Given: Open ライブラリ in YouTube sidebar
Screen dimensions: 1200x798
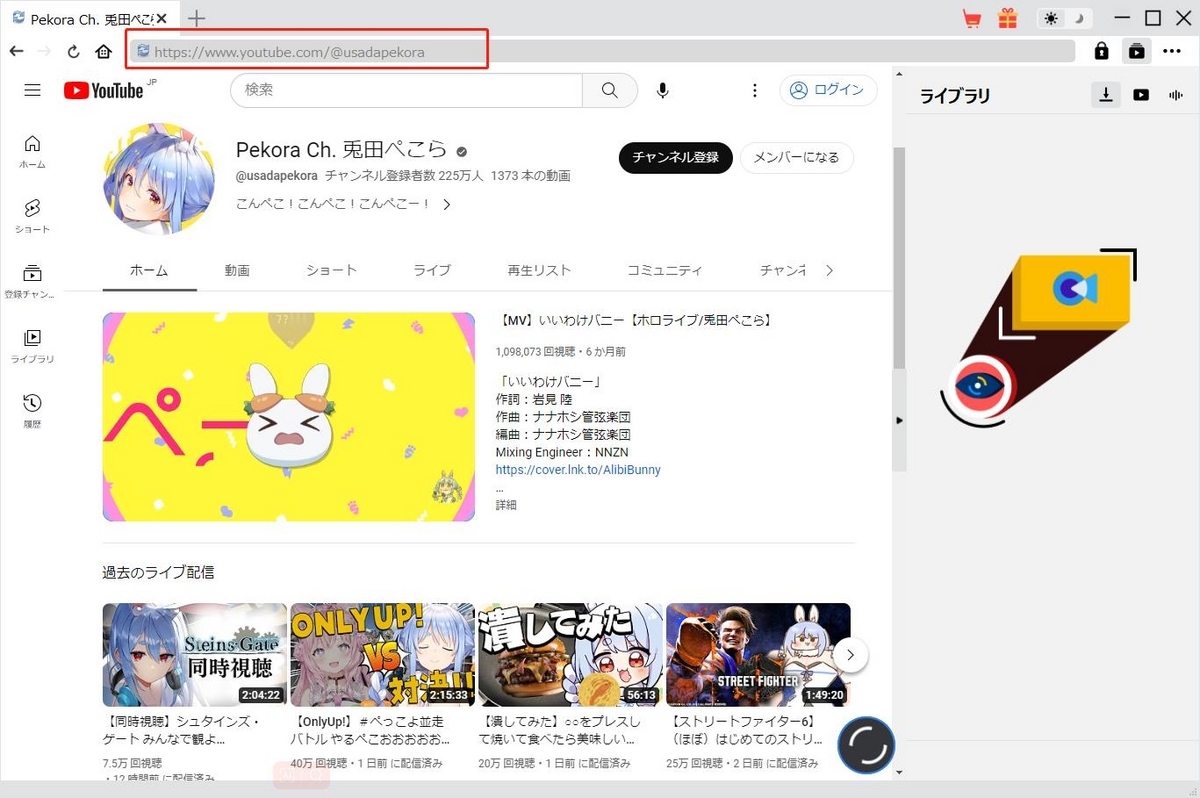Looking at the screenshot, I should pyautogui.click(x=32, y=346).
